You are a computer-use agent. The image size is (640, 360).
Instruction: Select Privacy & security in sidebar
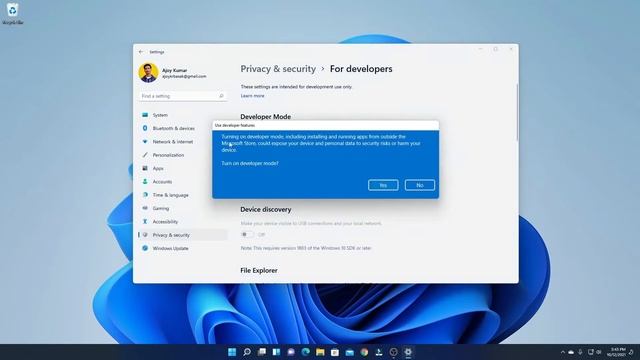pos(182,235)
